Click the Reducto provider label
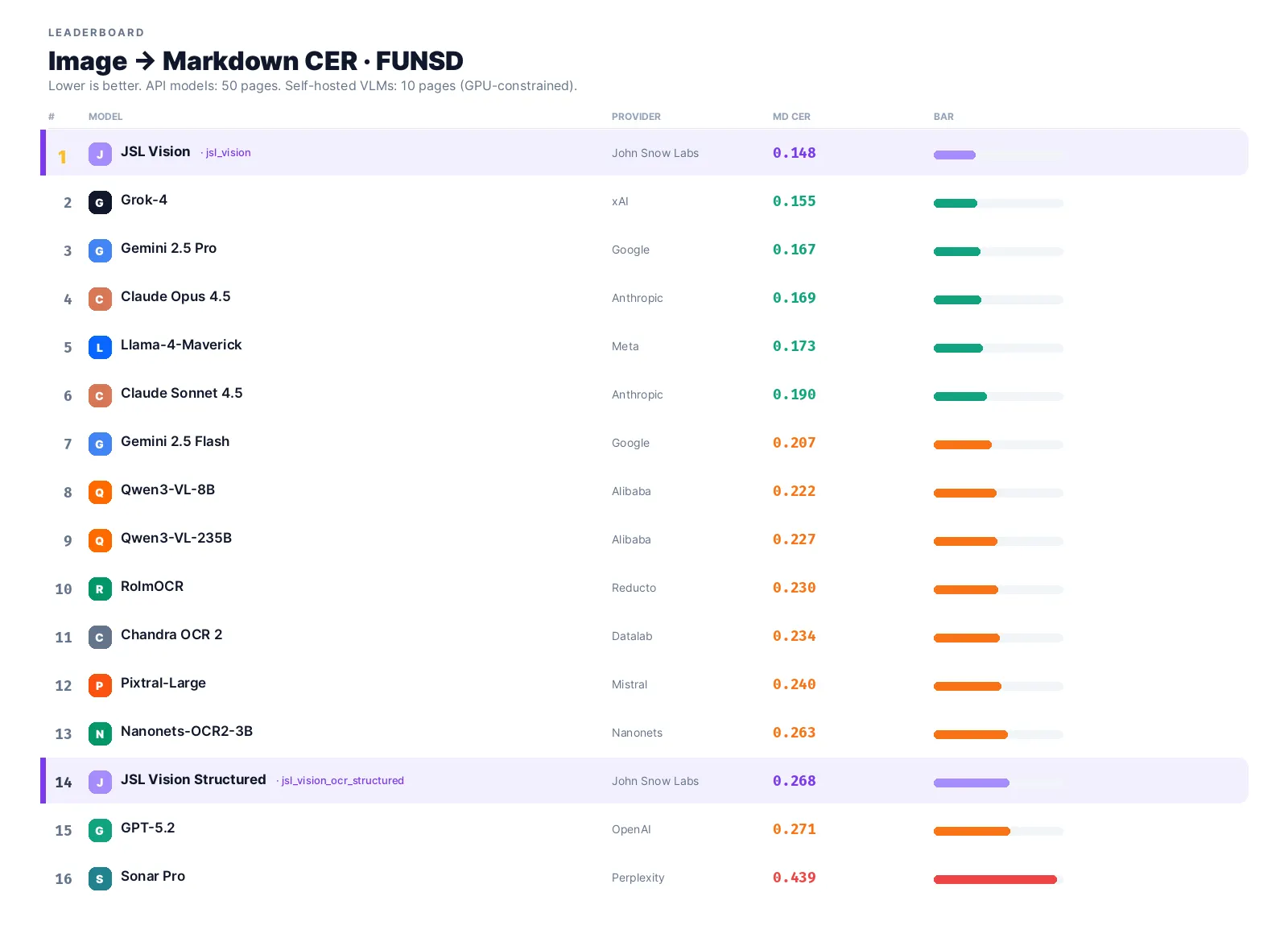The height and width of the screenshot is (946, 1288). click(634, 588)
